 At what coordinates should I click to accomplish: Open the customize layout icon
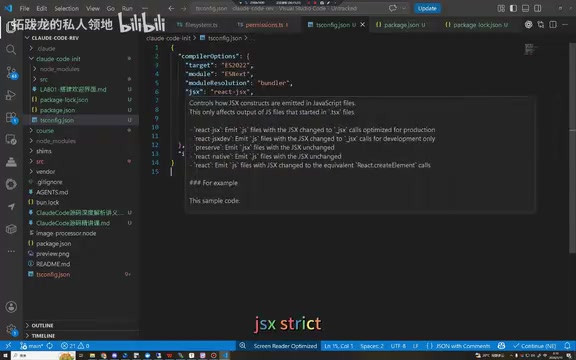pos(501,8)
